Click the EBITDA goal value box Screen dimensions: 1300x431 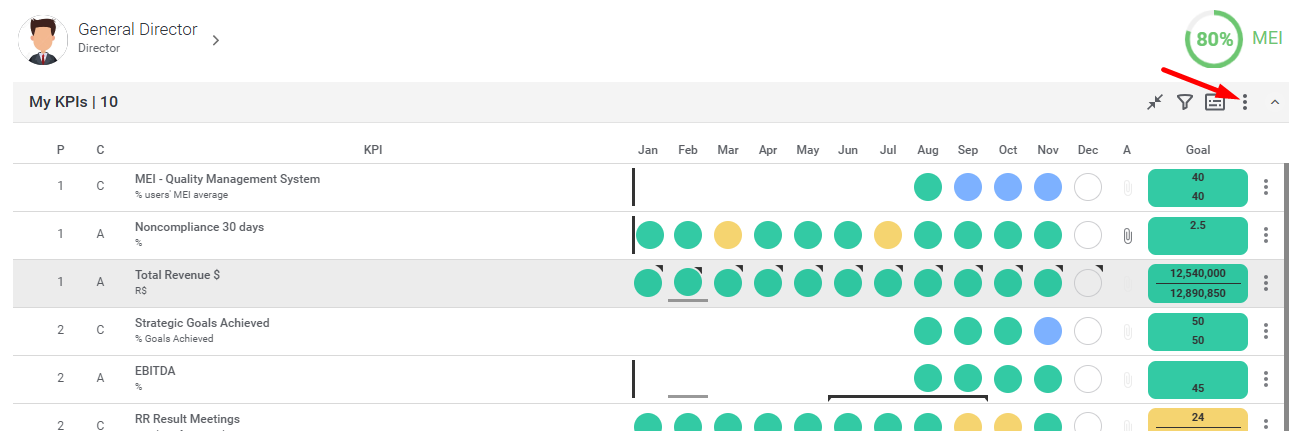pyautogui.click(x=1197, y=379)
